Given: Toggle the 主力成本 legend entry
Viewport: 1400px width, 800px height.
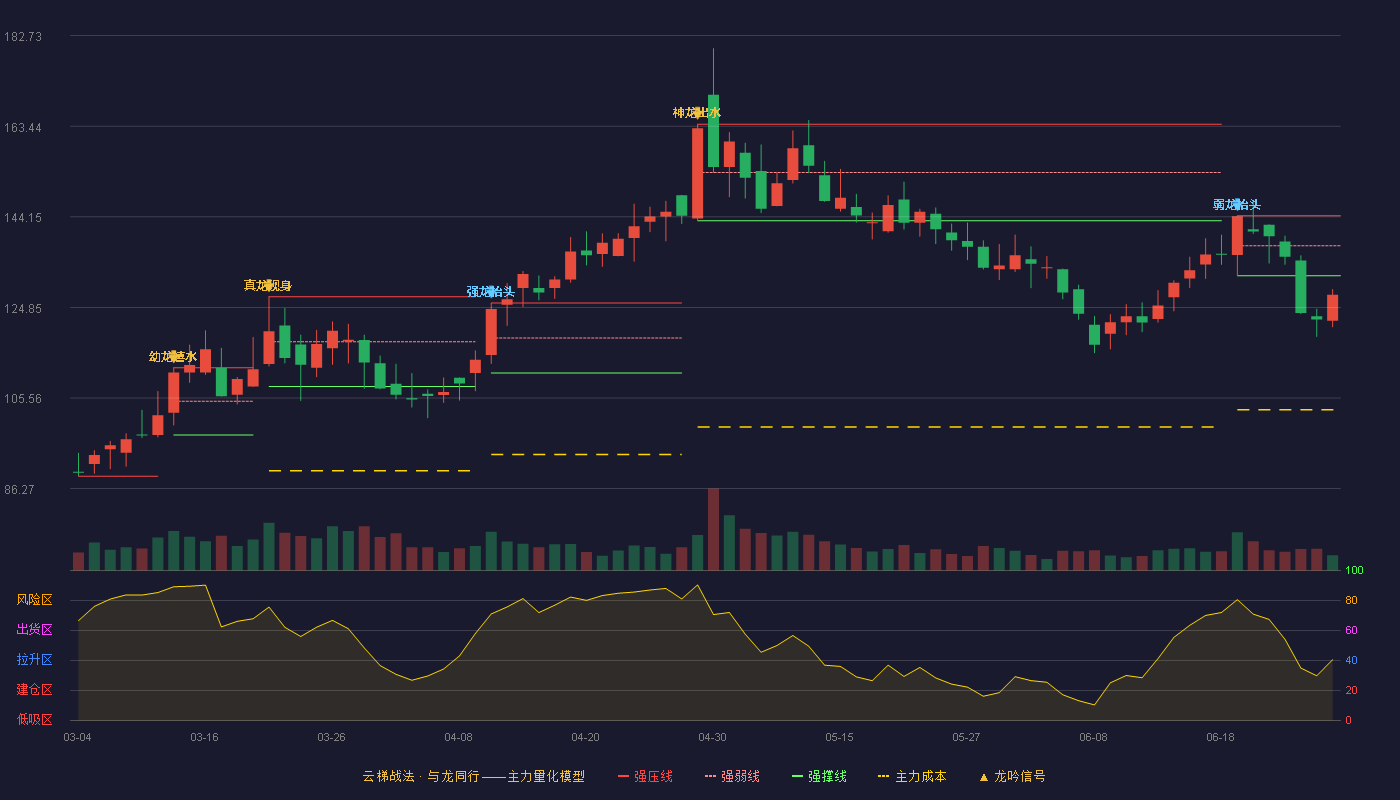Looking at the screenshot, I should pyautogui.click(x=912, y=776).
